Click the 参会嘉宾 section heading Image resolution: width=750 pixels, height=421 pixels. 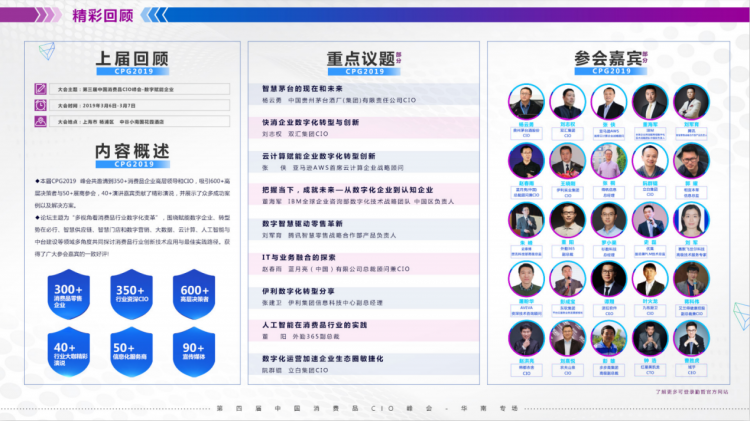pyautogui.click(x=608, y=58)
